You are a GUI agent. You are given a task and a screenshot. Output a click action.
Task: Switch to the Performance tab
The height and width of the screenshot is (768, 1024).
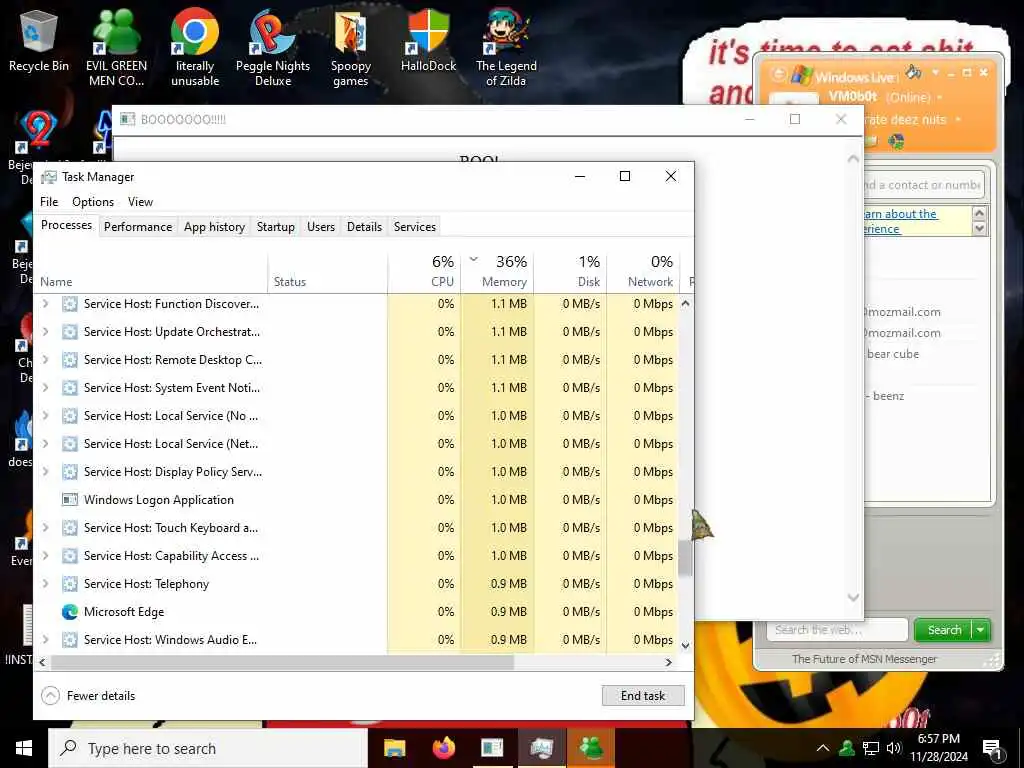point(138,227)
